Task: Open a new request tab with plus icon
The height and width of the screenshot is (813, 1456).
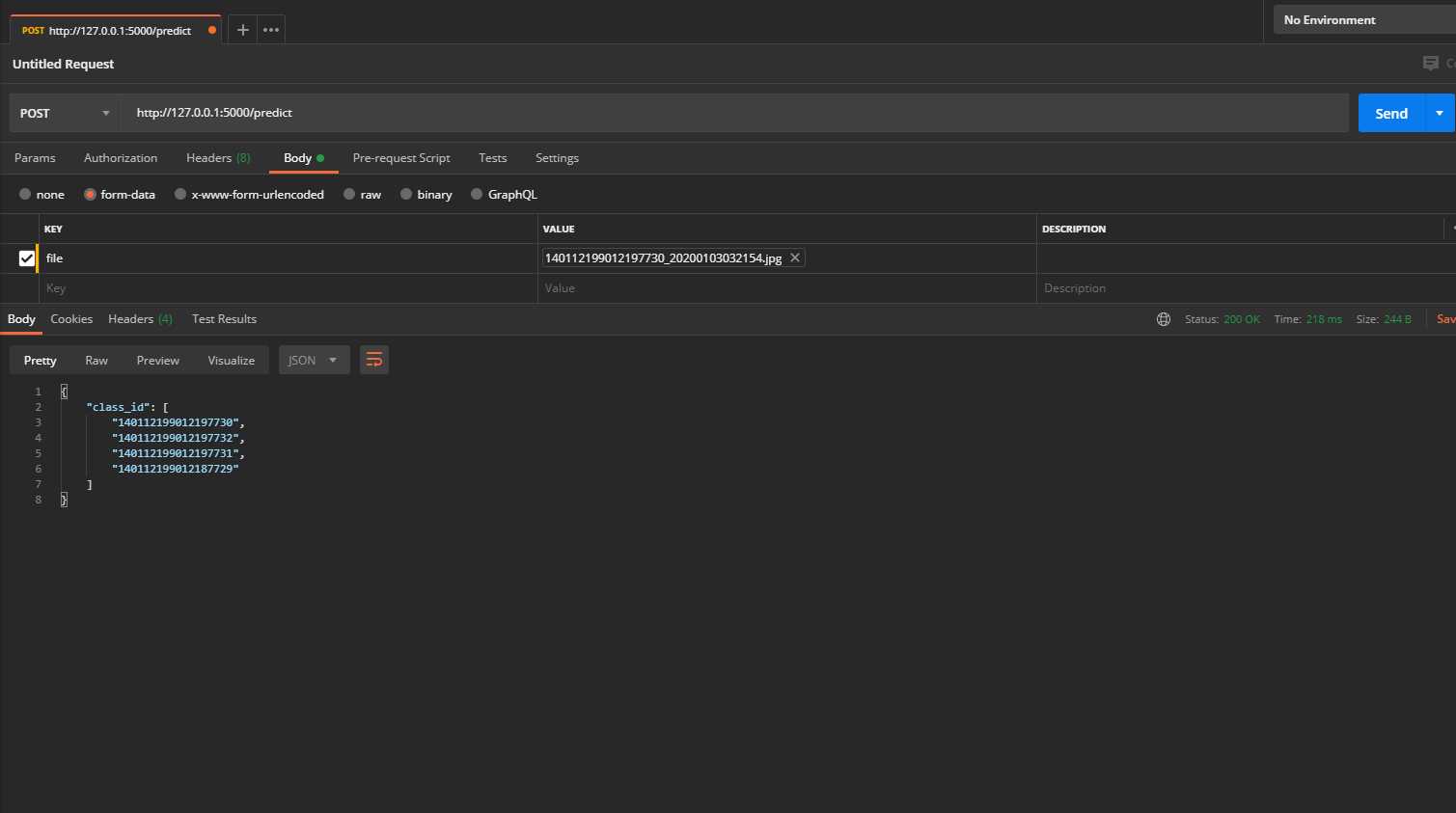Action: tap(243, 30)
